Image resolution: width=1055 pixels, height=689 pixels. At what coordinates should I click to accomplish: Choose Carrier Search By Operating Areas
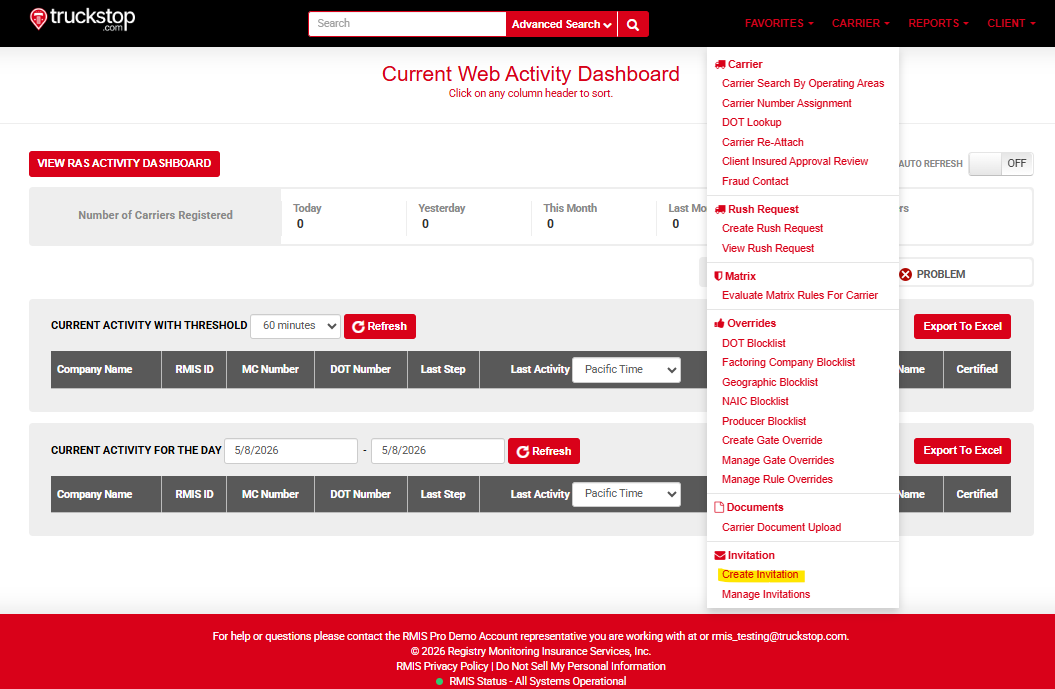(803, 83)
